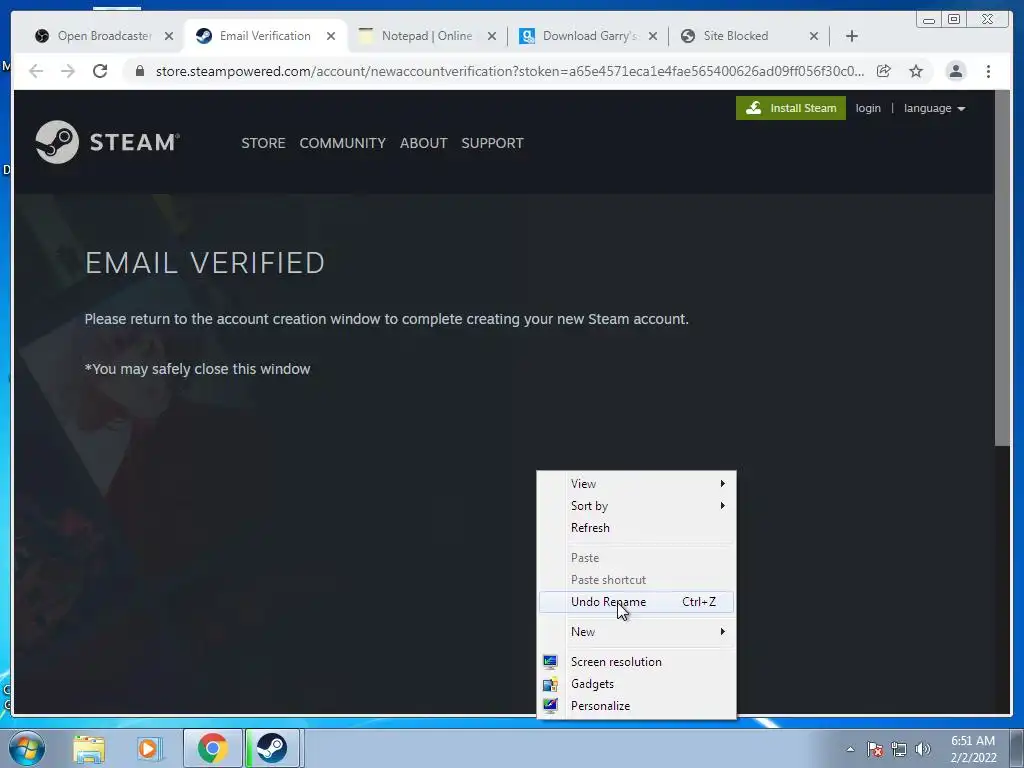Close the Open Broadcaster tab
The height and width of the screenshot is (768, 1024).
click(168, 37)
